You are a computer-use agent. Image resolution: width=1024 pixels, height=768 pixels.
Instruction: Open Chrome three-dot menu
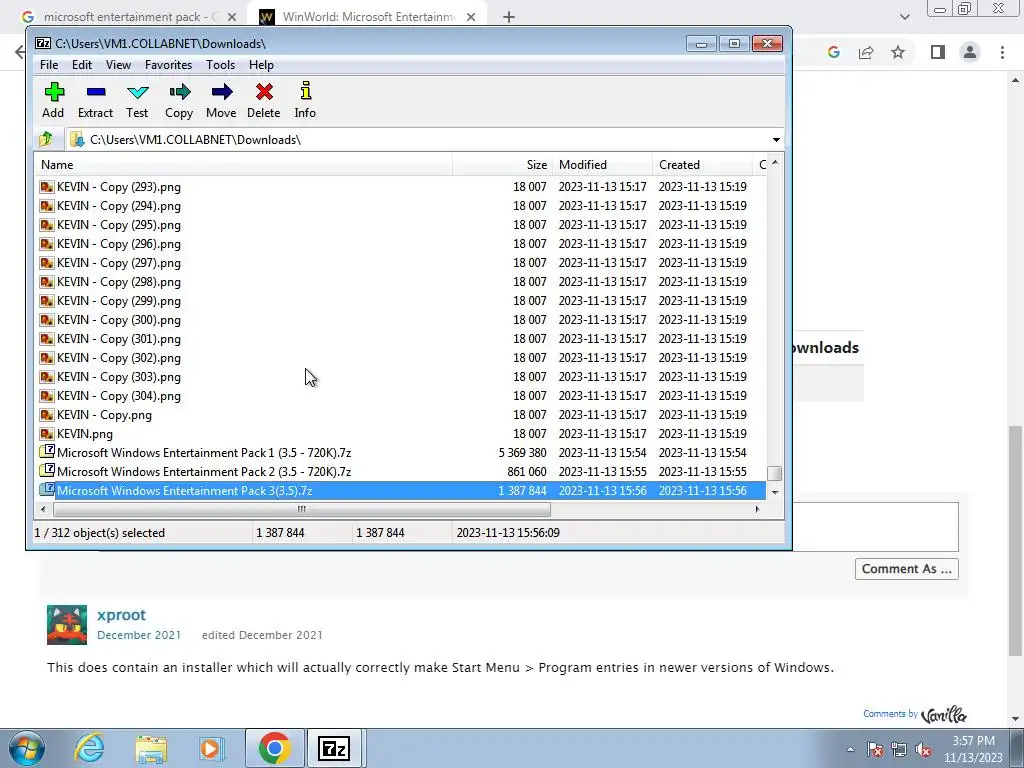coord(1002,52)
